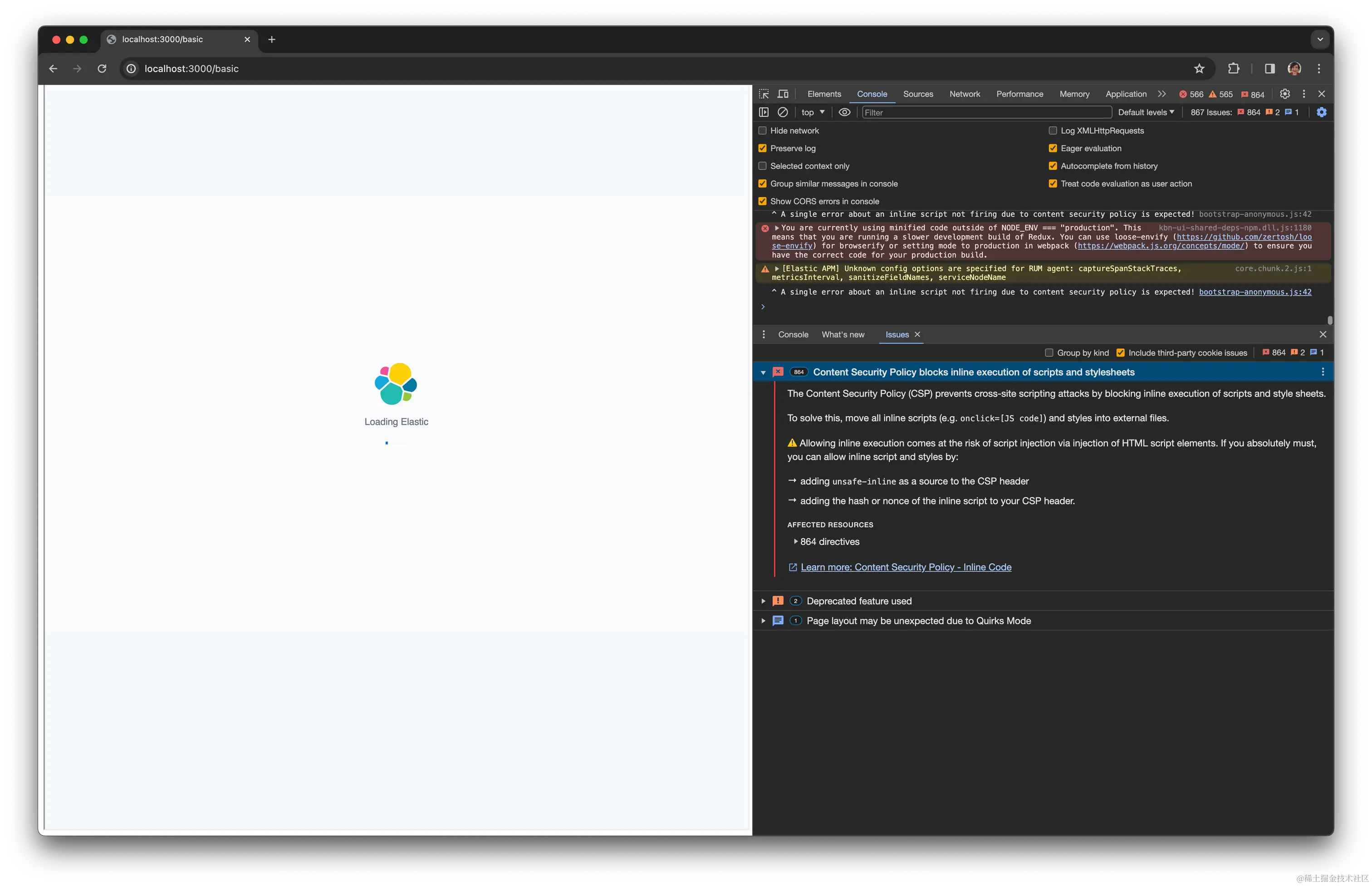Open DevTools settings gear icon
Screen dimensions: 1372x886
1284,94
